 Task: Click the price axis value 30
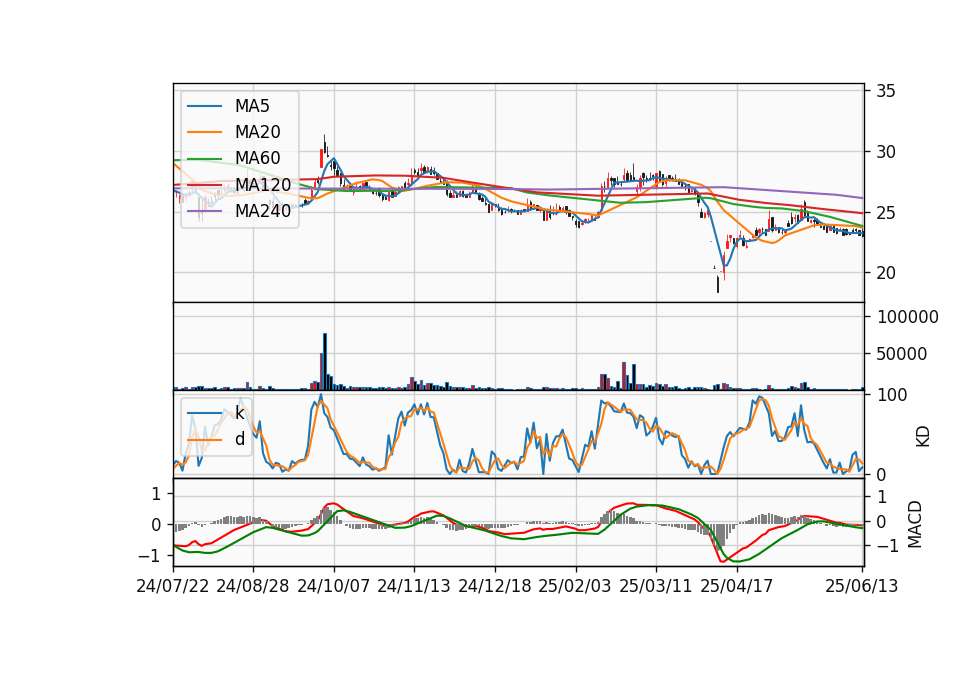point(886,152)
